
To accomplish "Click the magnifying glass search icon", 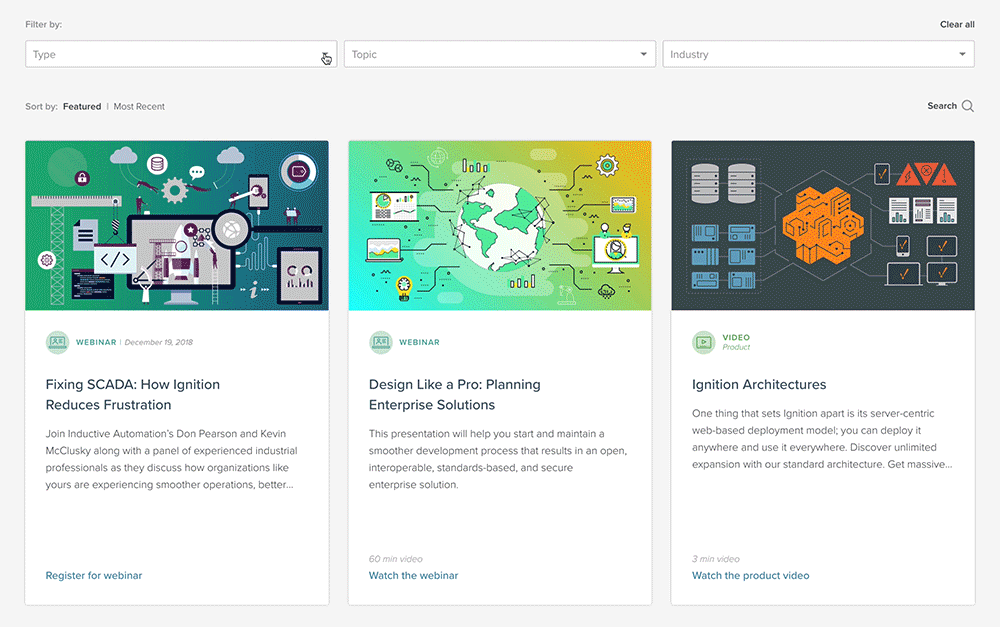I will 967,106.
